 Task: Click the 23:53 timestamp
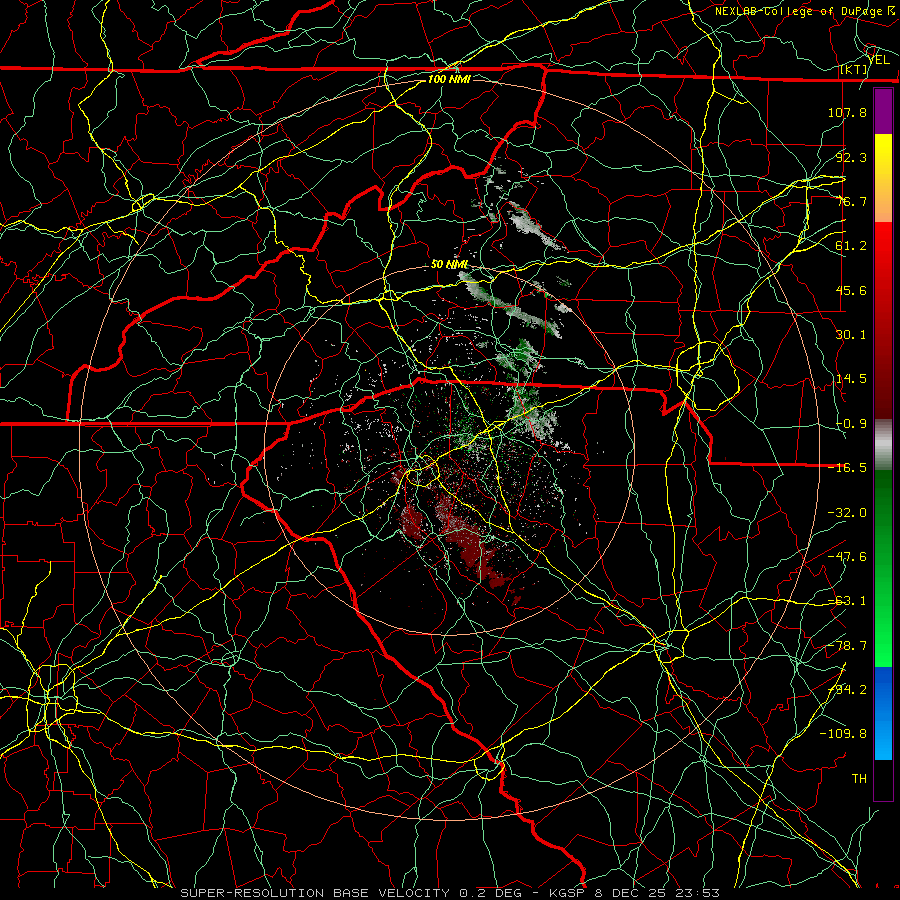coord(699,893)
